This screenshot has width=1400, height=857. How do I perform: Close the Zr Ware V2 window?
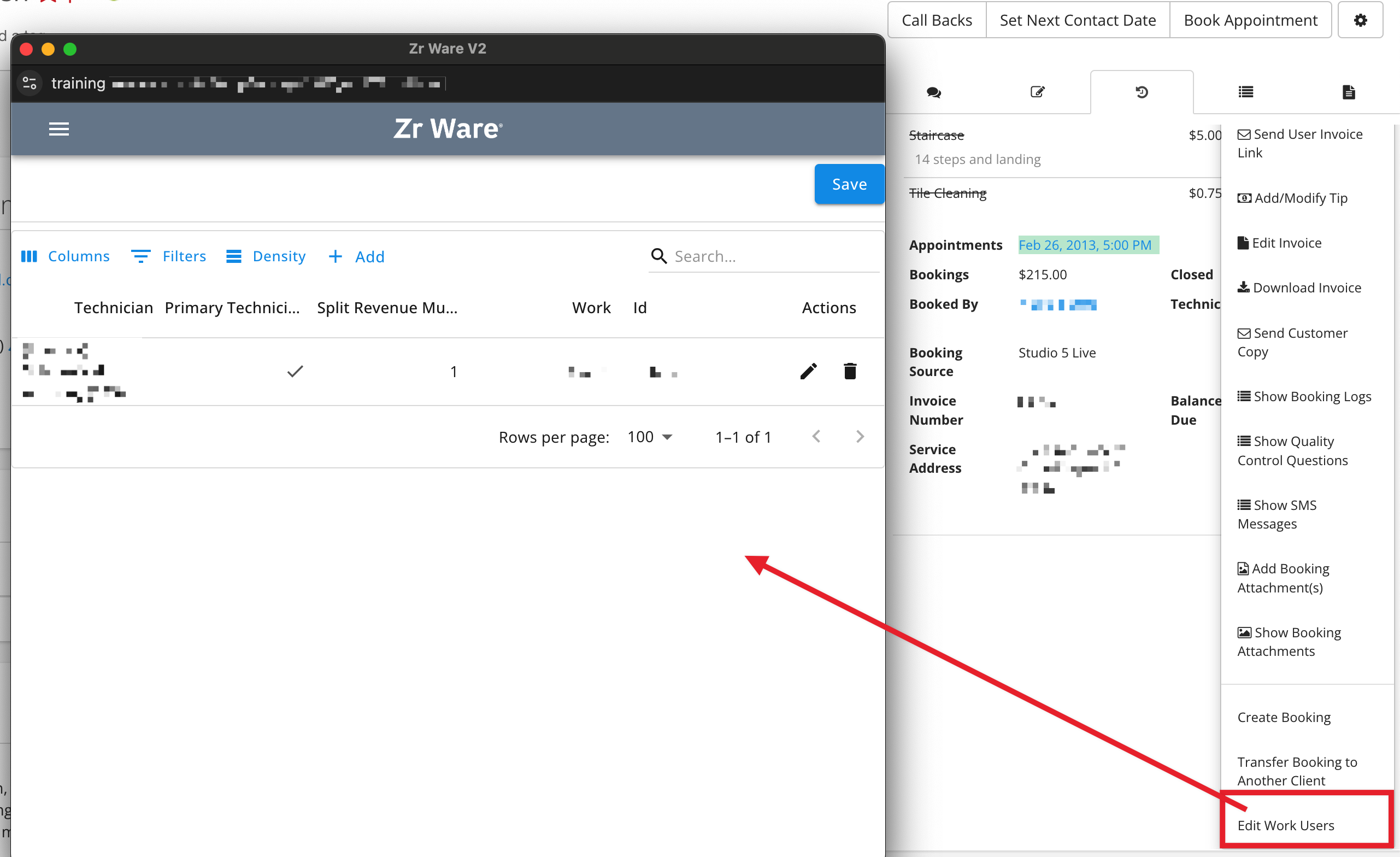[x=26, y=49]
